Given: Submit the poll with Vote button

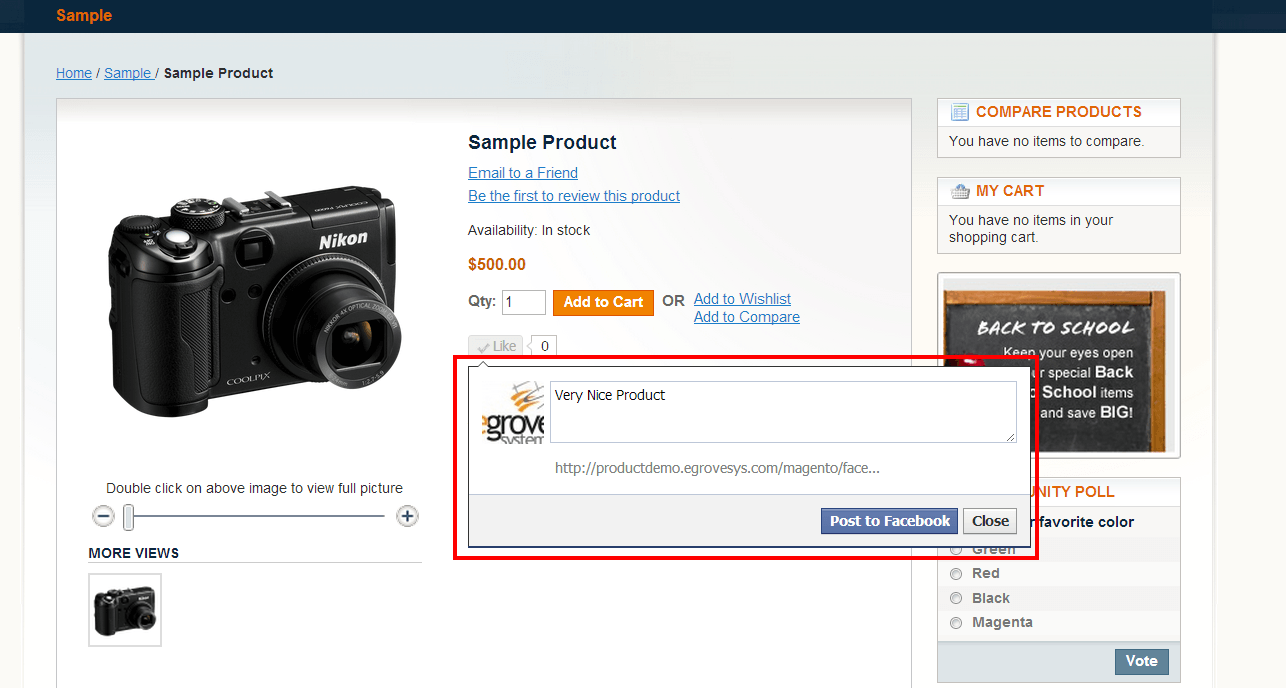Looking at the screenshot, I should coord(1141,661).
